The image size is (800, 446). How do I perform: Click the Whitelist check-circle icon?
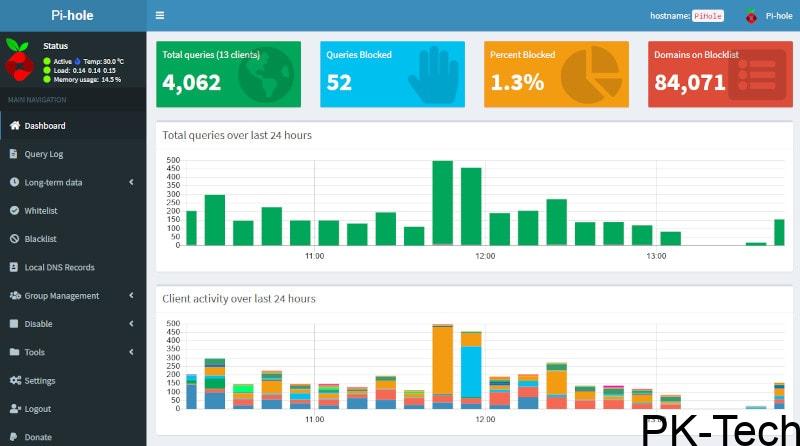click(x=14, y=211)
